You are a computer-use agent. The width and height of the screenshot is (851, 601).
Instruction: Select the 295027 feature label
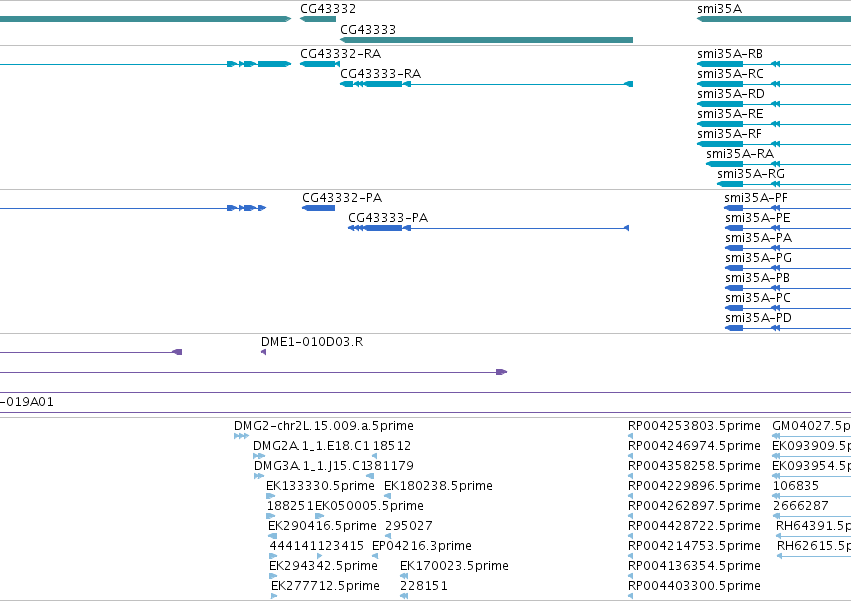pyautogui.click(x=409, y=526)
